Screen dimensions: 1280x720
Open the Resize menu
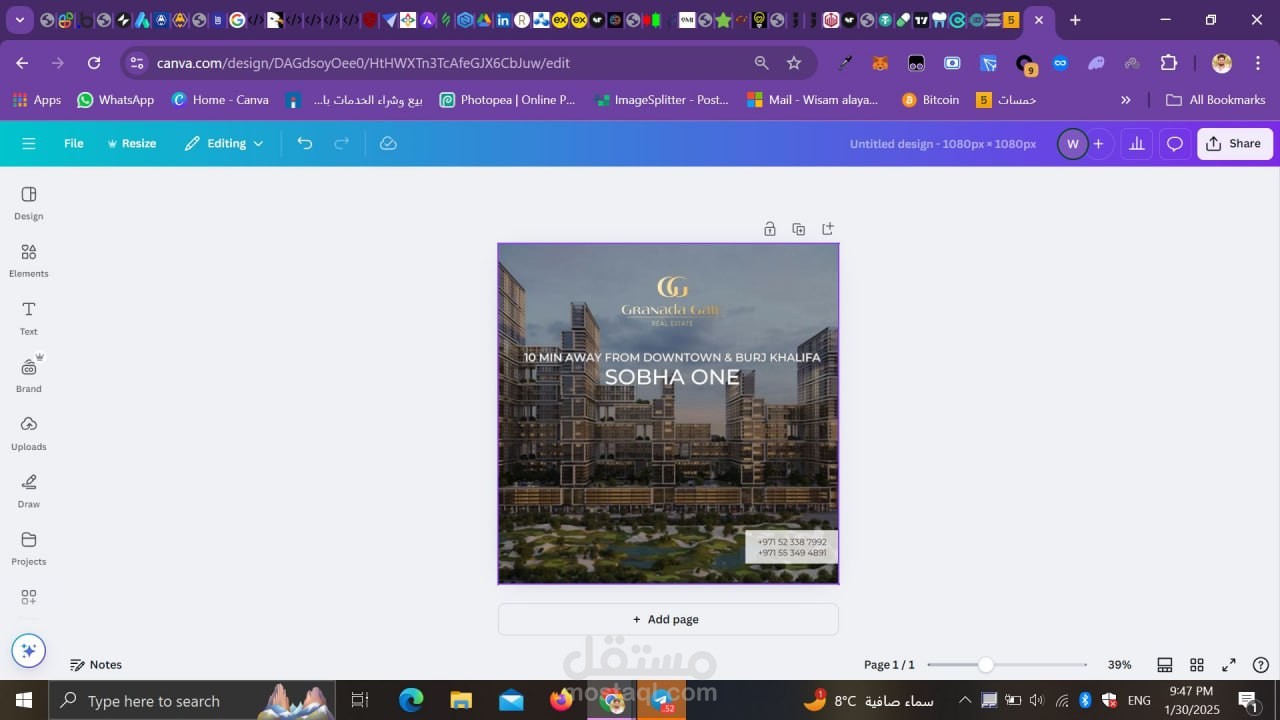point(132,144)
